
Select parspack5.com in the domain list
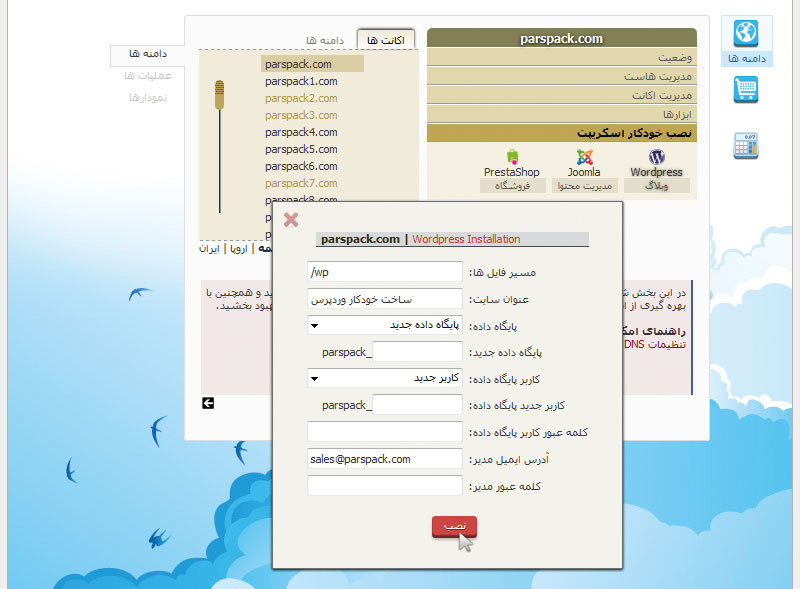(301, 149)
